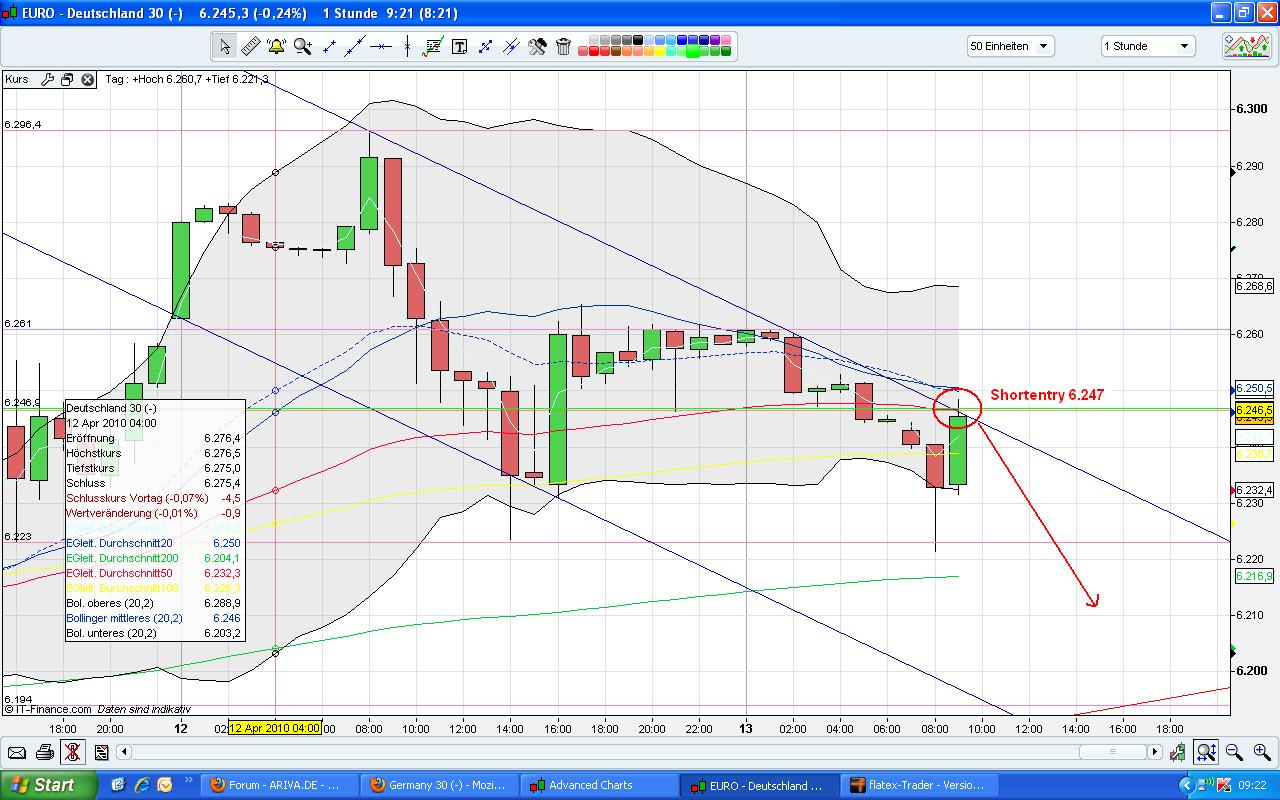
Task: Click the envelope mail icon
Action: [17, 752]
